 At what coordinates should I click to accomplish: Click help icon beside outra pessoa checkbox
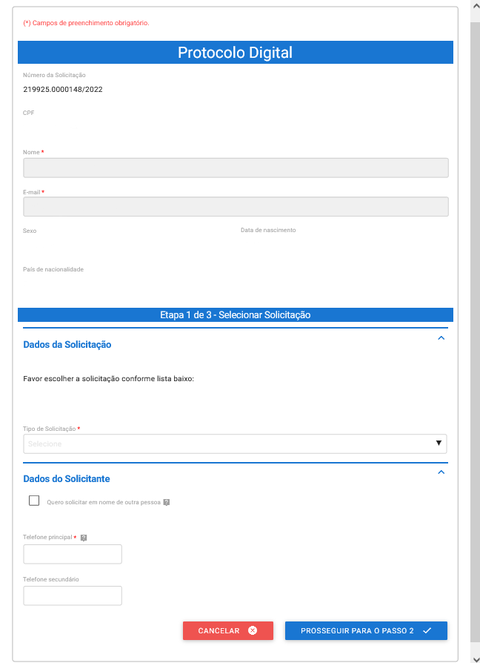click(167, 502)
